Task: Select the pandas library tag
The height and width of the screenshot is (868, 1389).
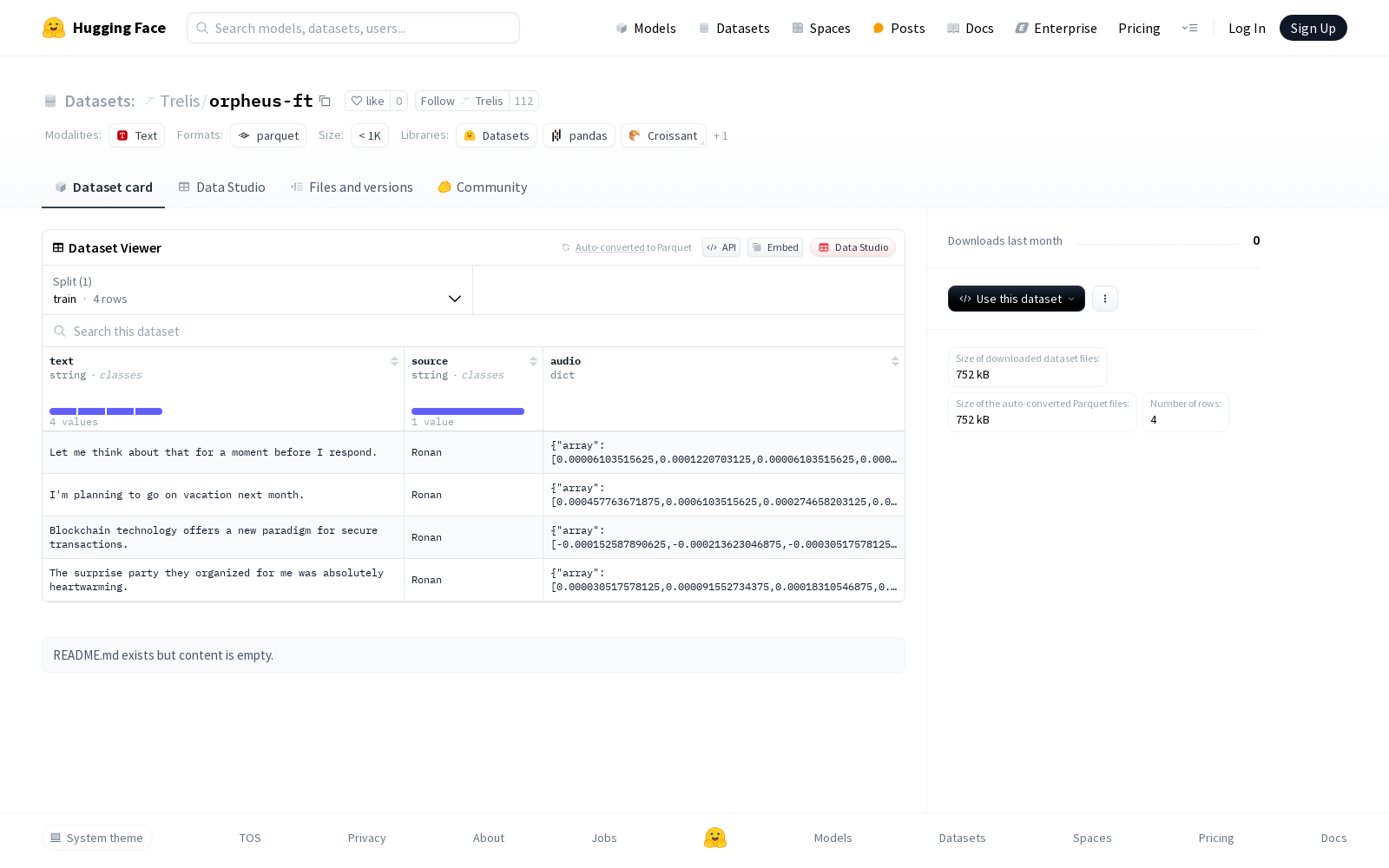Action: pyautogui.click(x=579, y=135)
